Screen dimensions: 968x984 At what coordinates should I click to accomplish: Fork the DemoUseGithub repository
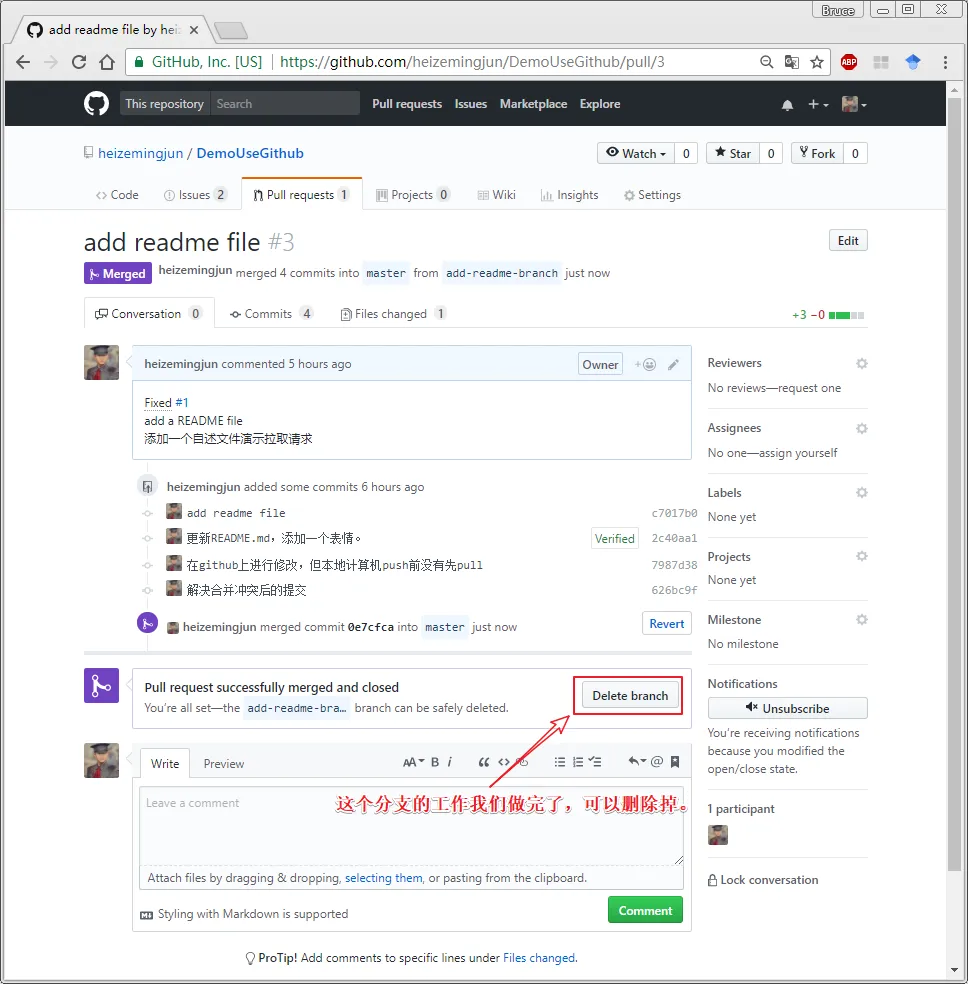817,154
